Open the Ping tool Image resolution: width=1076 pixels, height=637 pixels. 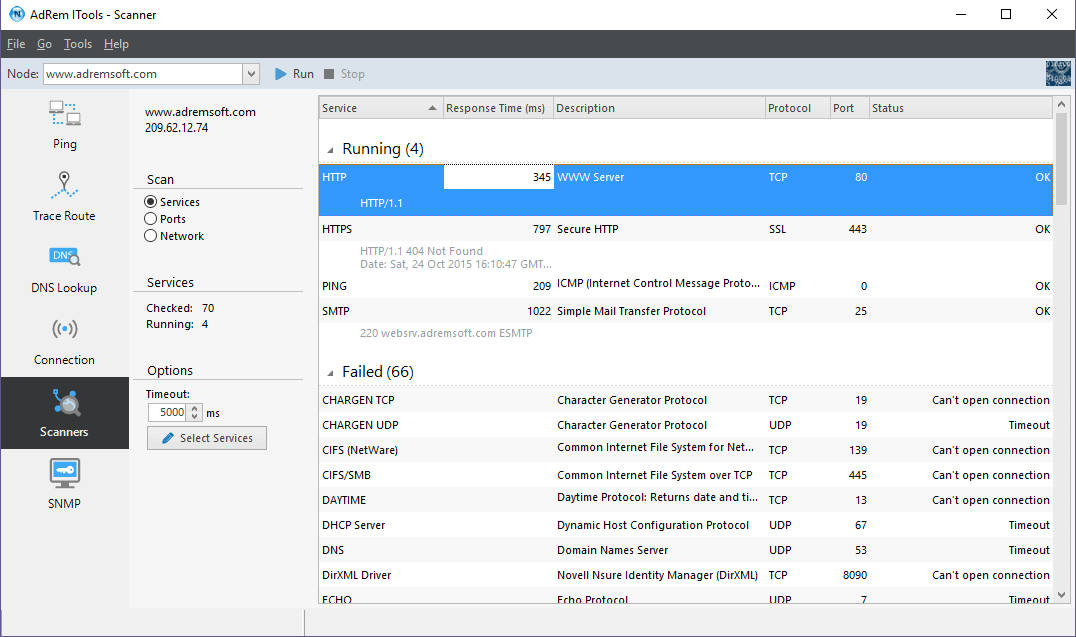65,125
